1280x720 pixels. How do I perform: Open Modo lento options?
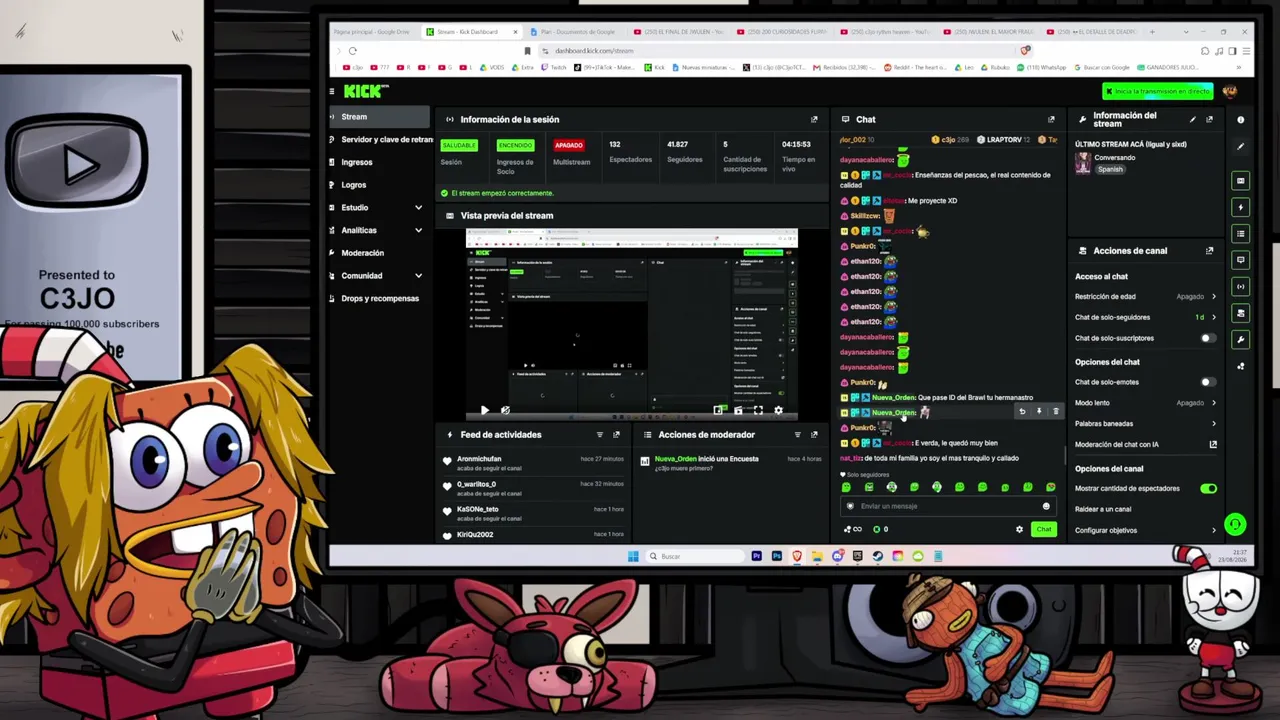click(1146, 403)
